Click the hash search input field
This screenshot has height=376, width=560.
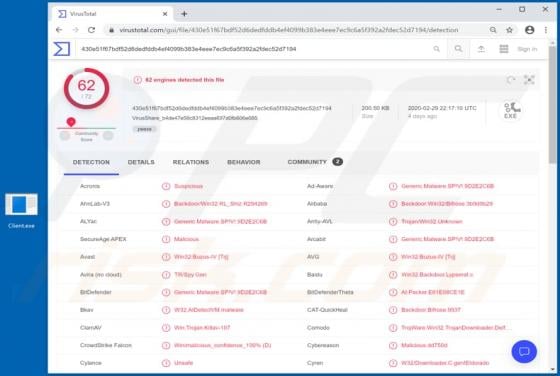coord(254,49)
